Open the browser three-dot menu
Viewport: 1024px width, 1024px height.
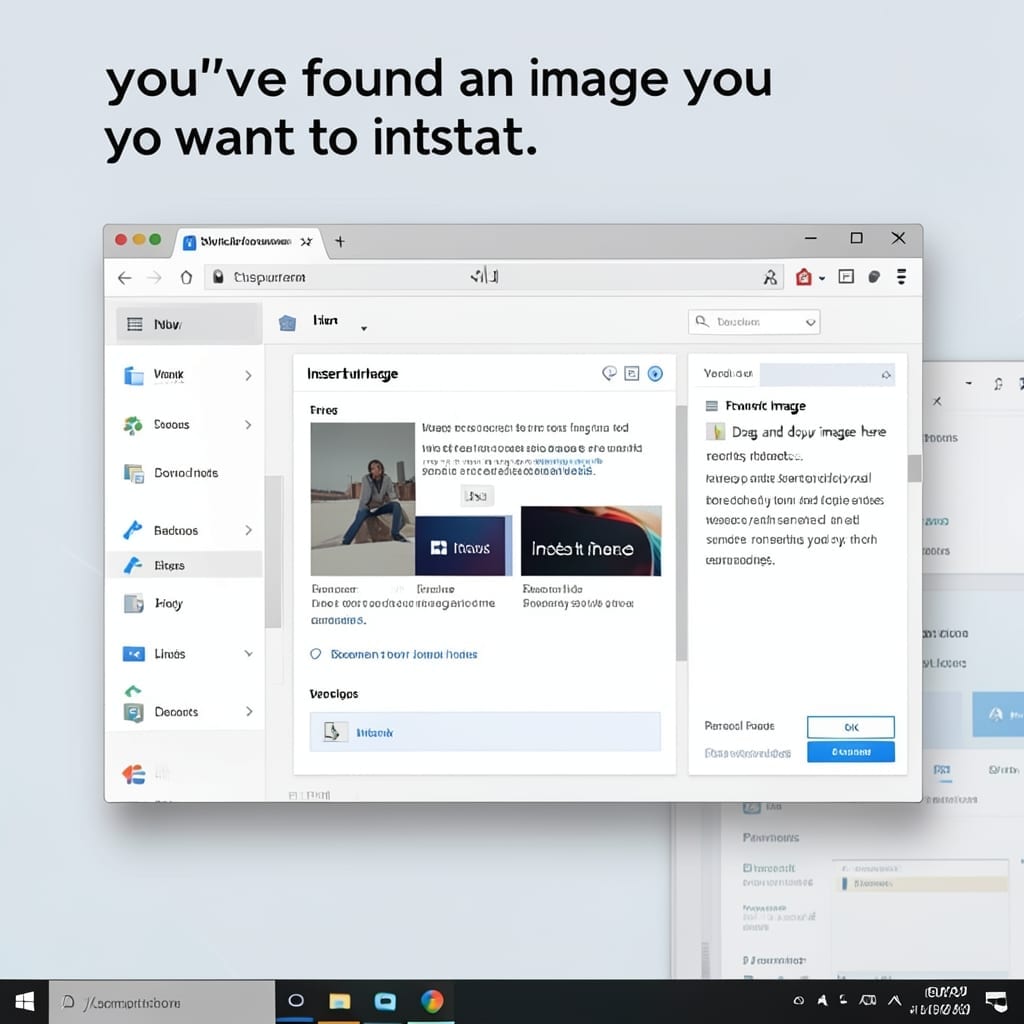[x=901, y=277]
